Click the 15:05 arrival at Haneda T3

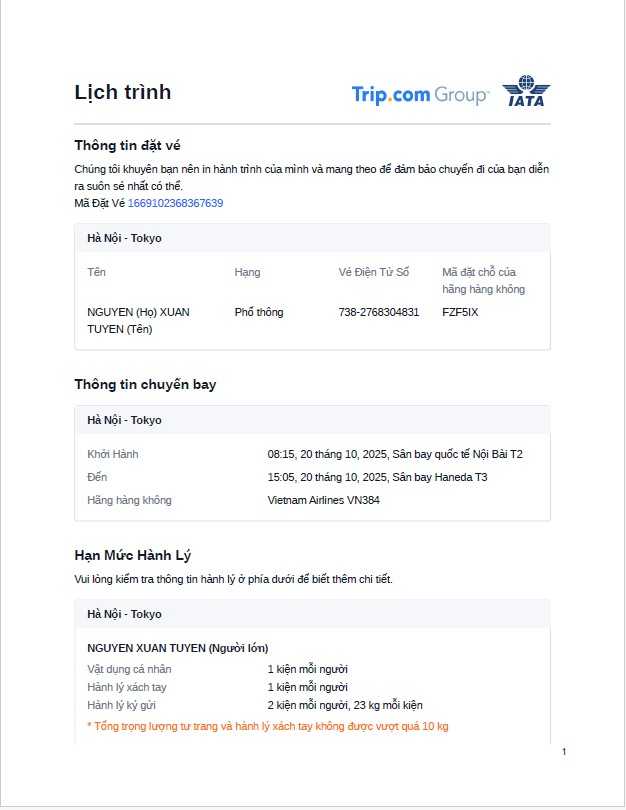(x=377, y=477)
